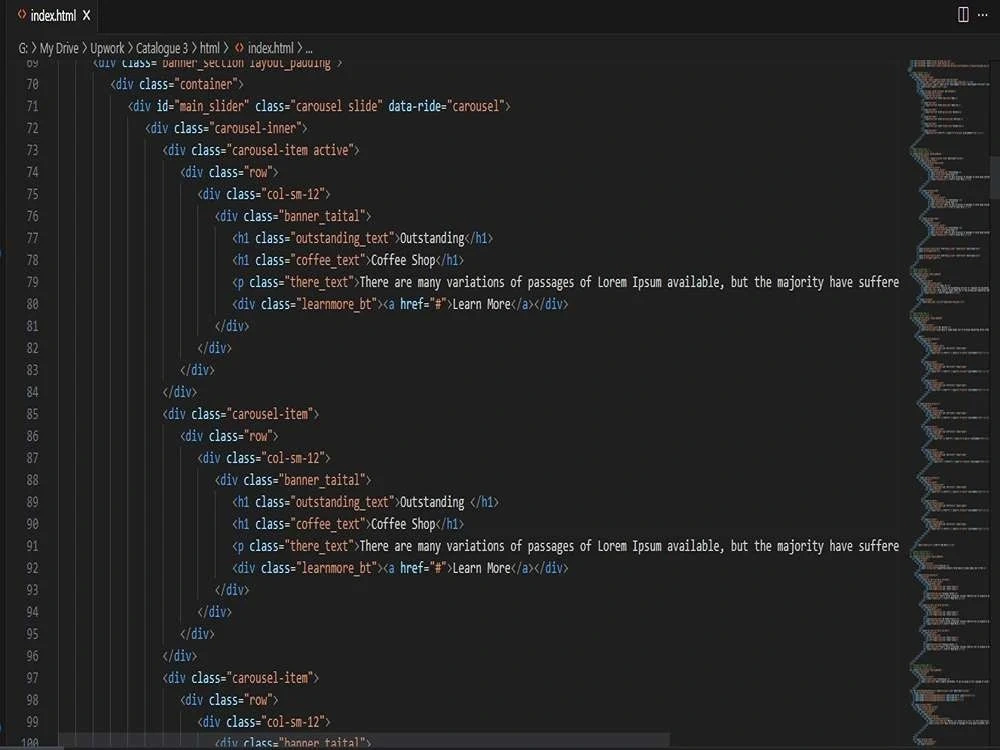Open the My Drive breadcrumb
1000x750 pixels.
59,48
